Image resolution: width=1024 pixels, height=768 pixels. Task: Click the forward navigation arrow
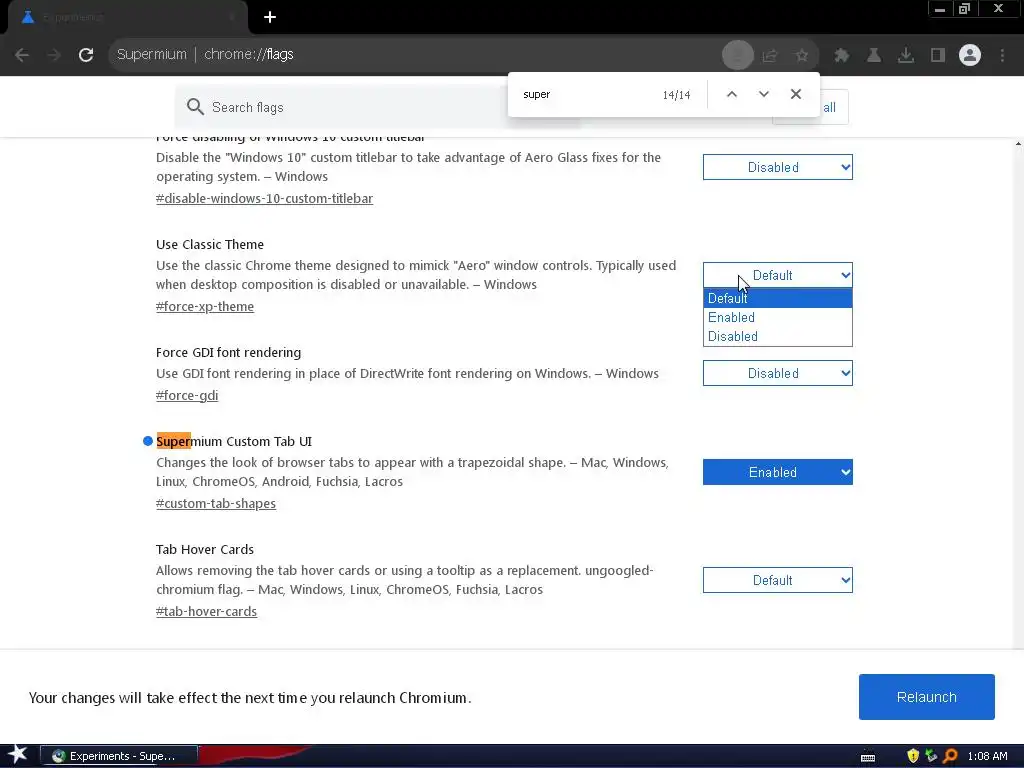point(54,55)
